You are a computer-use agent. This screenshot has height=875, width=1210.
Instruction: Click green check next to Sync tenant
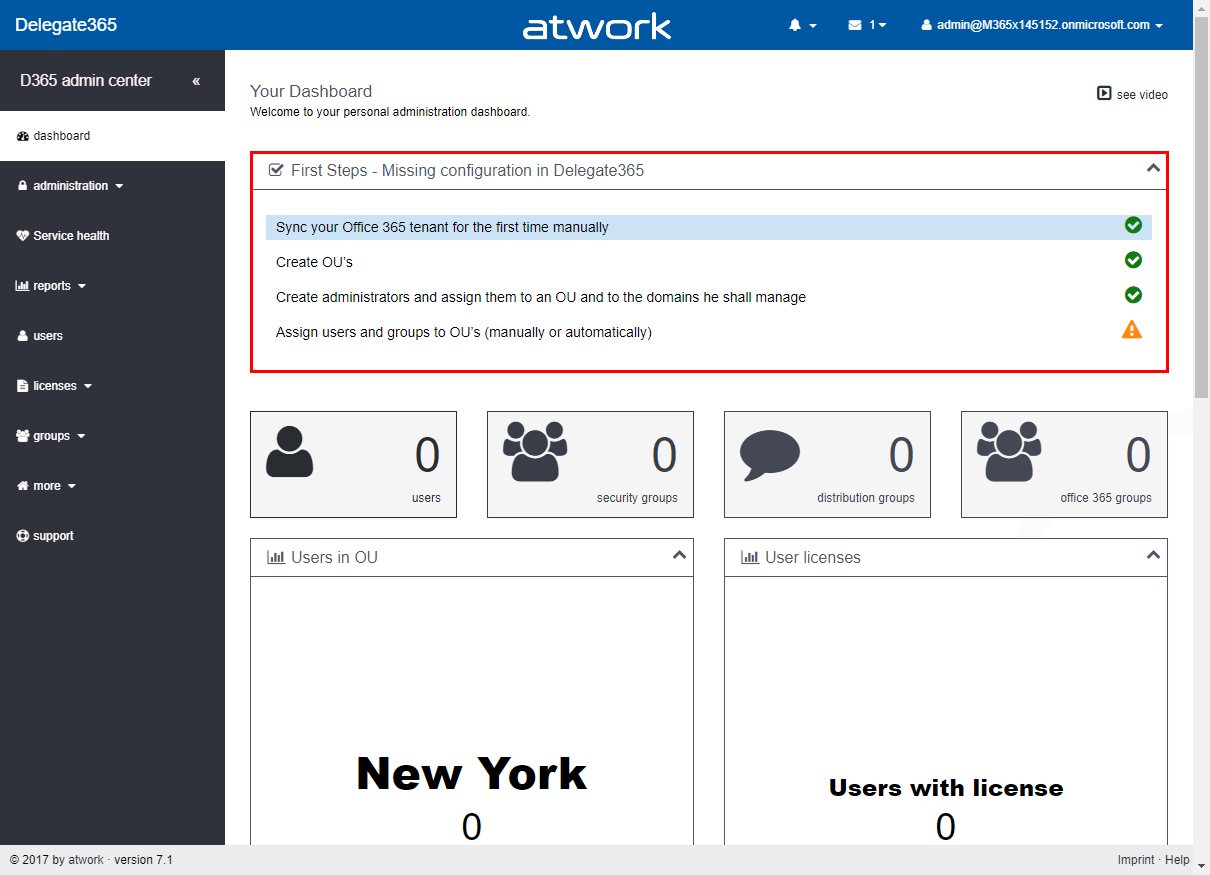coord(1133,225)
